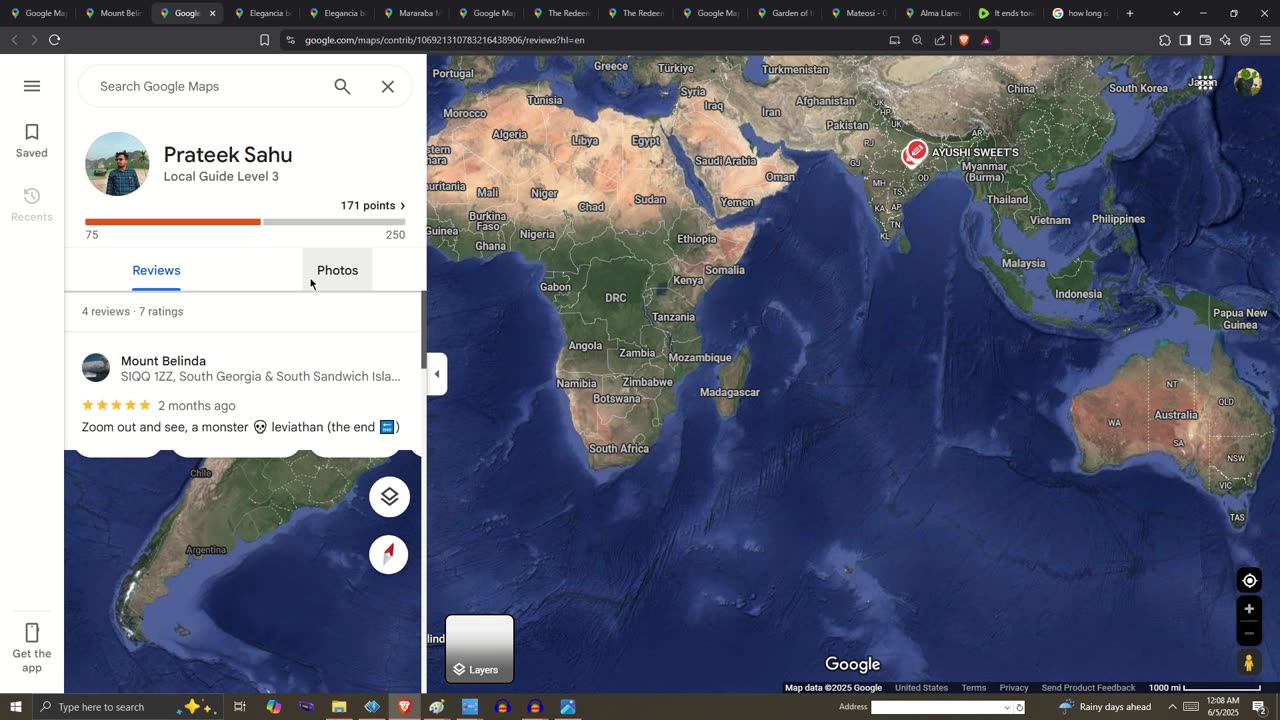The image size is (1280, 720).
Task: Expand the taskbar Address dropdown
Action: click(x=1007, y=708)
